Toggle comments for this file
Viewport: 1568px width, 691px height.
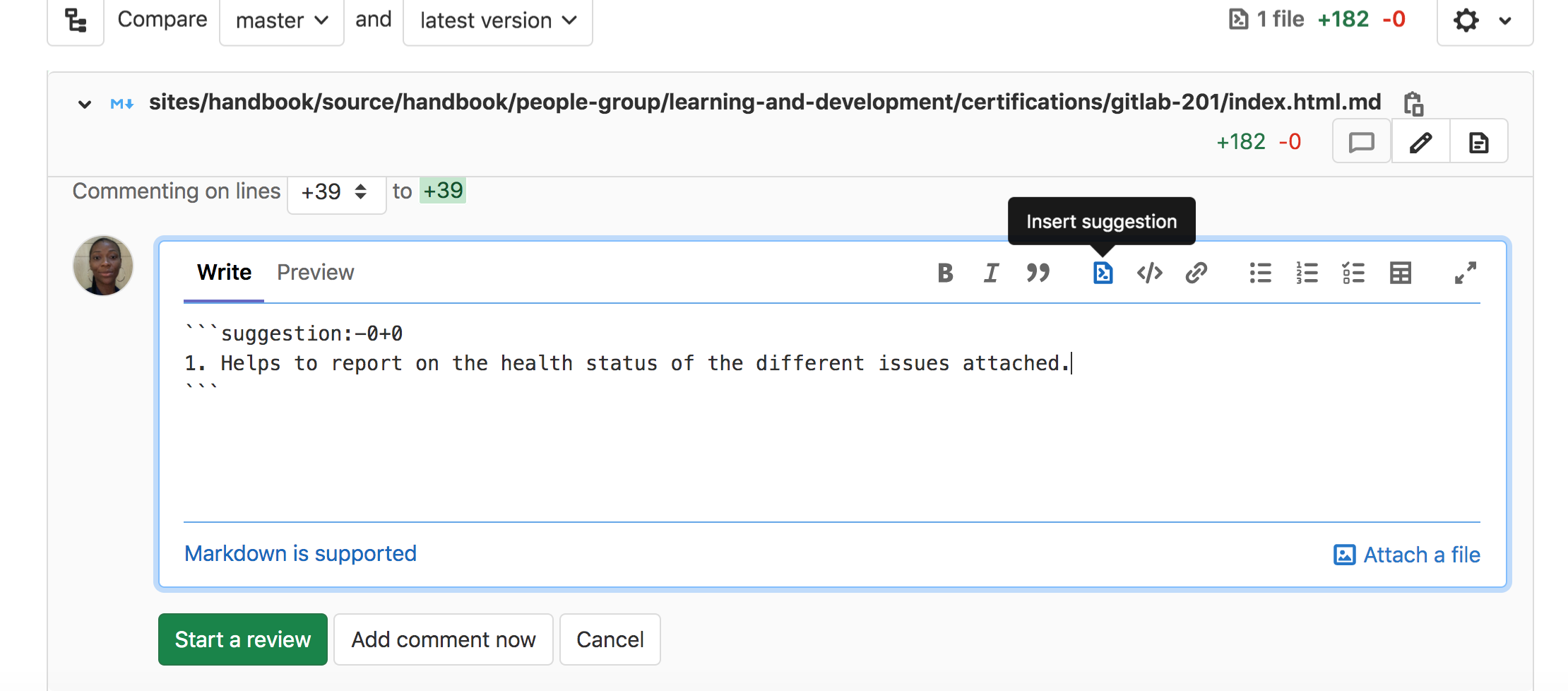1361,142
